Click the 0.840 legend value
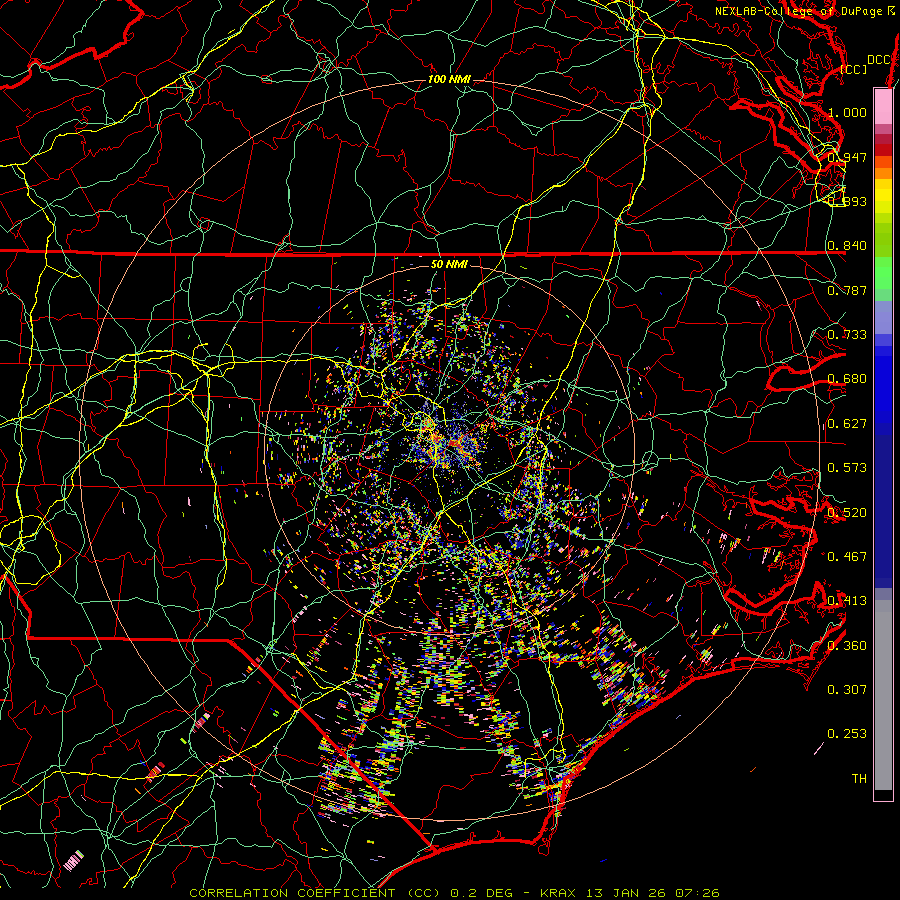 click(847, 246)
